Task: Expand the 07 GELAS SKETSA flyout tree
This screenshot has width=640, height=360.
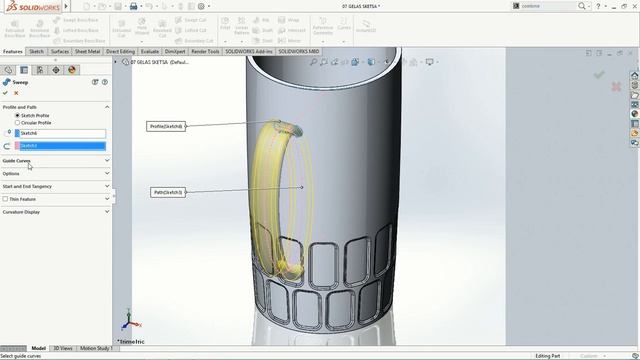Action: click(116, 62)
